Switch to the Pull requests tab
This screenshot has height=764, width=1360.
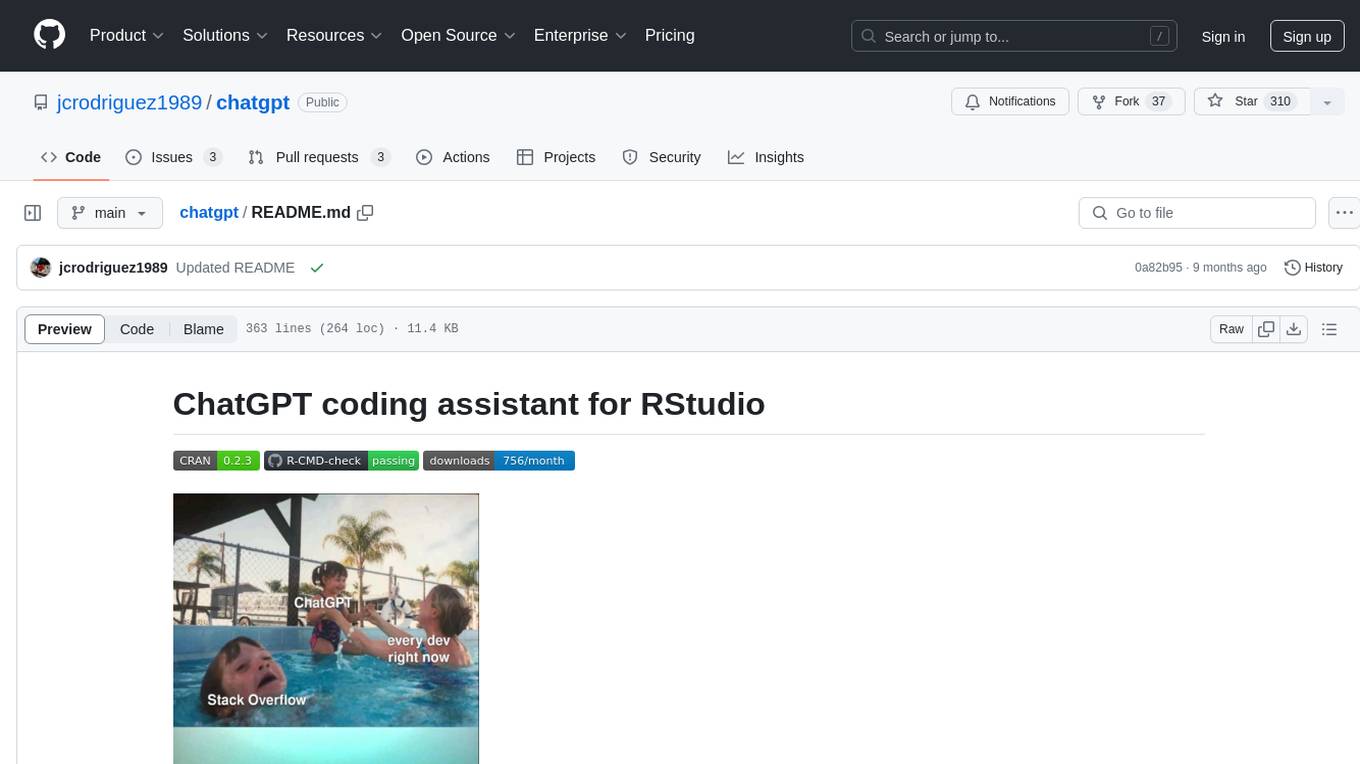click(318, 157)
